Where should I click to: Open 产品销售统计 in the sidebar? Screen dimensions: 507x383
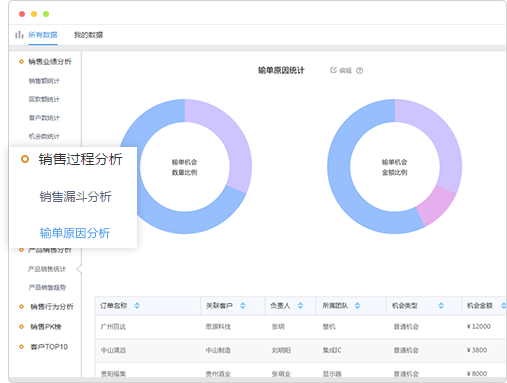[47, 269]
